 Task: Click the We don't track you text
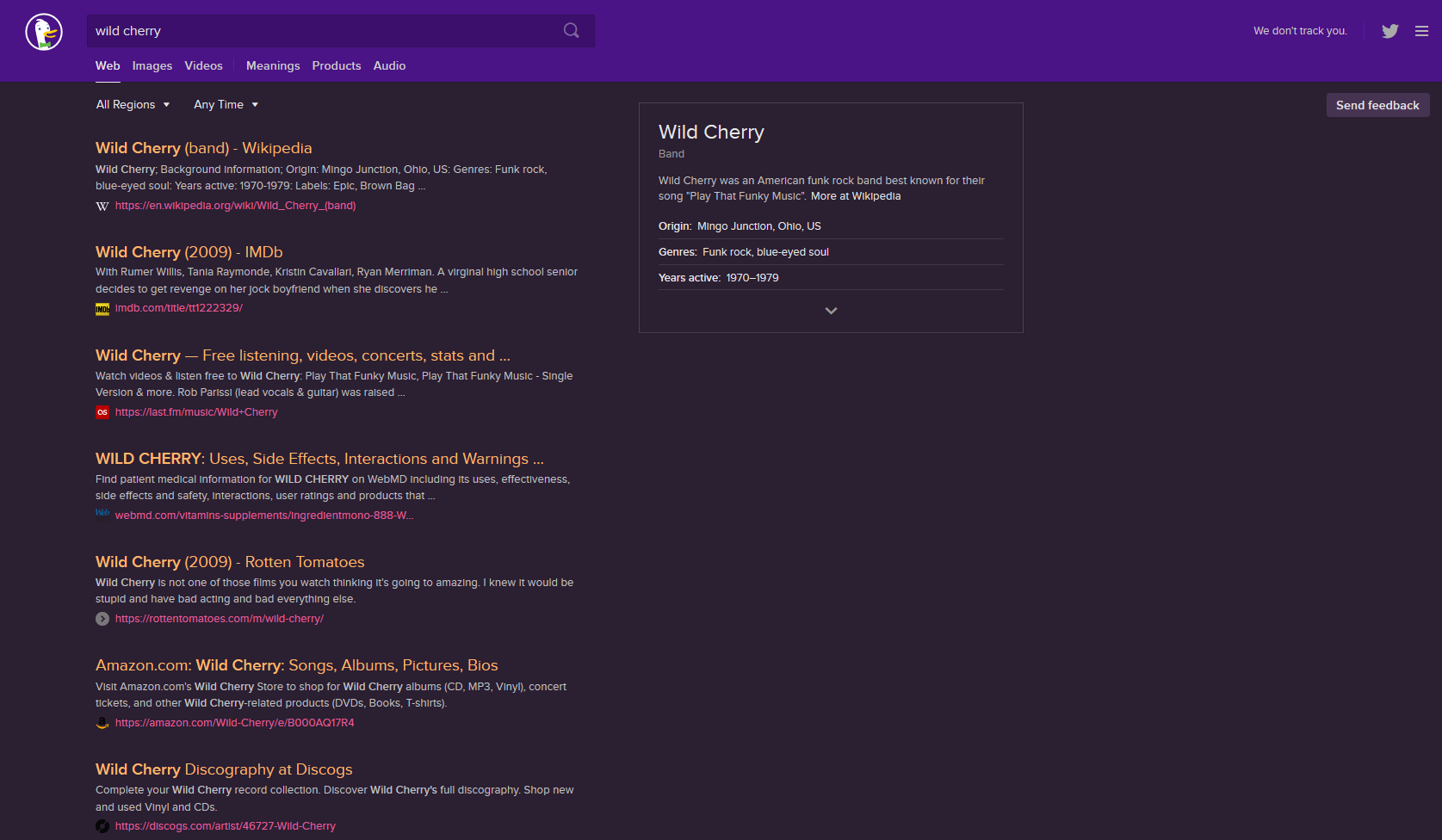tap(1300, 31)
